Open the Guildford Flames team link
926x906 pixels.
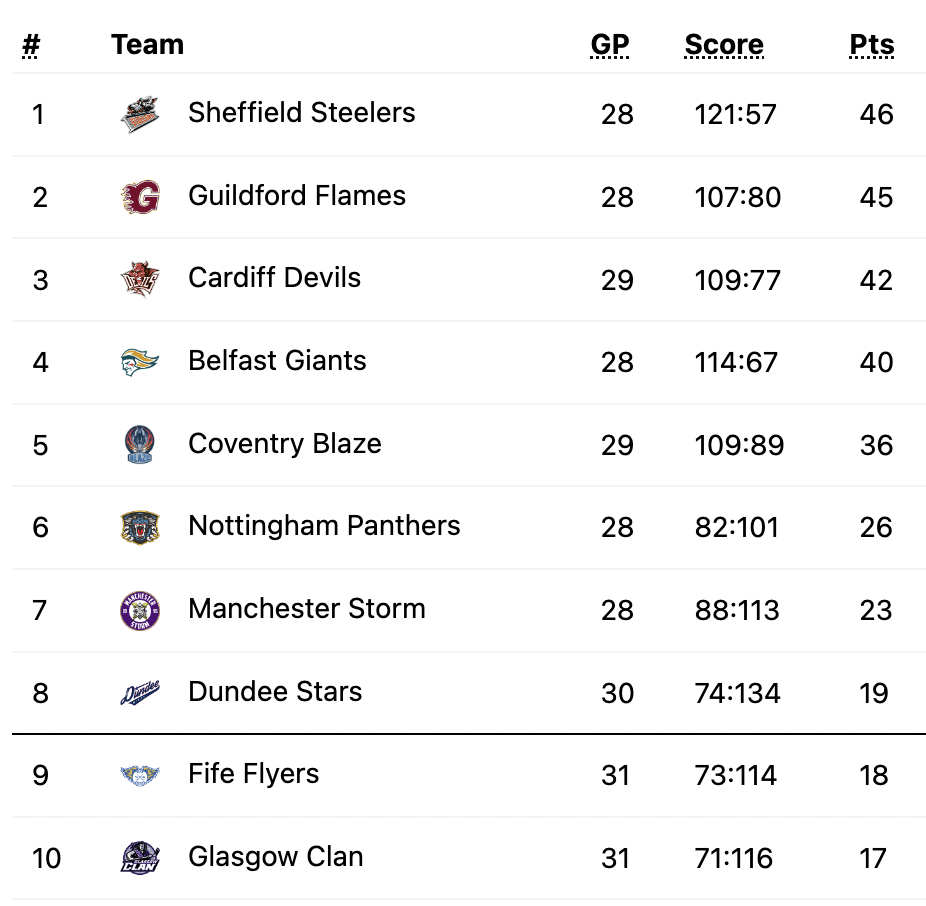(297, 195)
